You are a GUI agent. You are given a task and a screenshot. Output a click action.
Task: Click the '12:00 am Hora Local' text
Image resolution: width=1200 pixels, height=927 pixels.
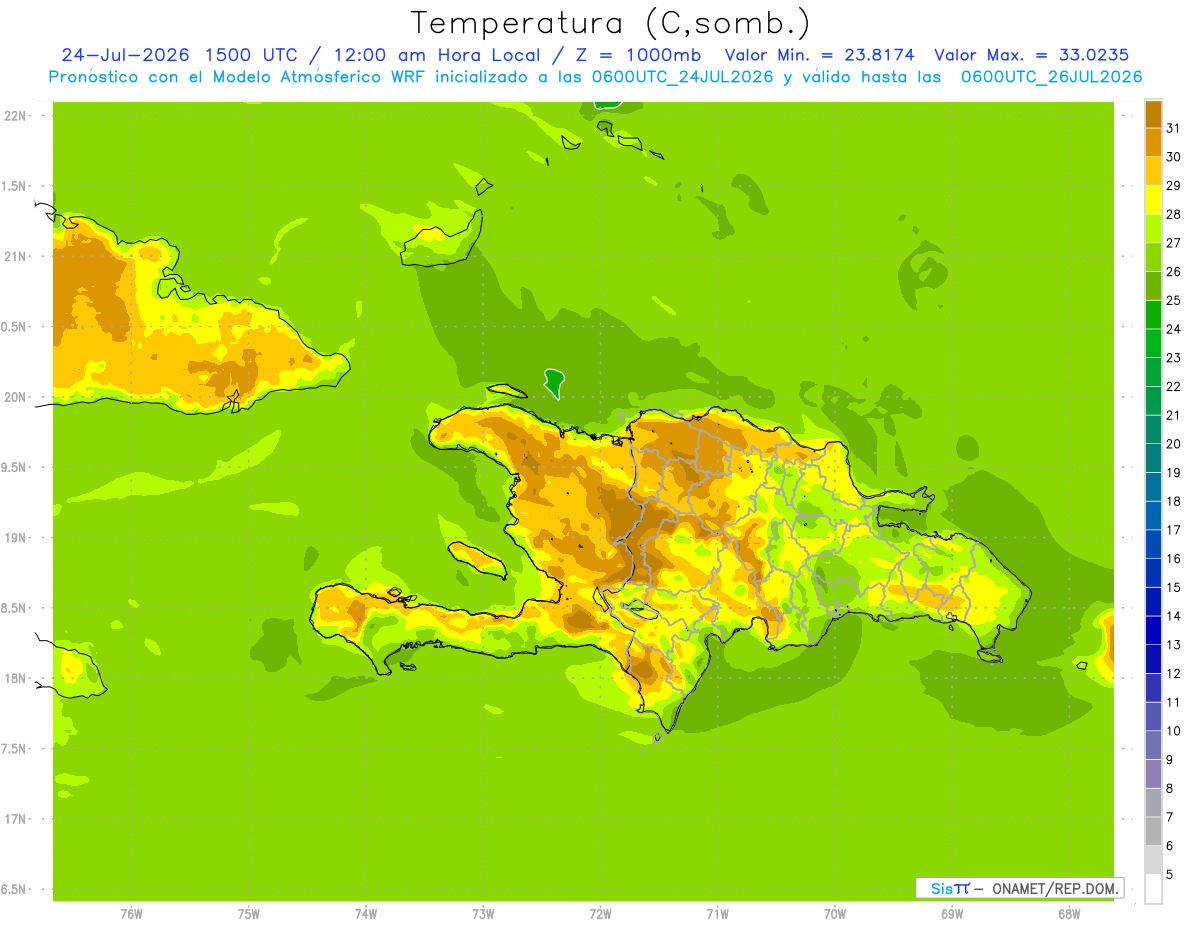[x=436, y=55]
